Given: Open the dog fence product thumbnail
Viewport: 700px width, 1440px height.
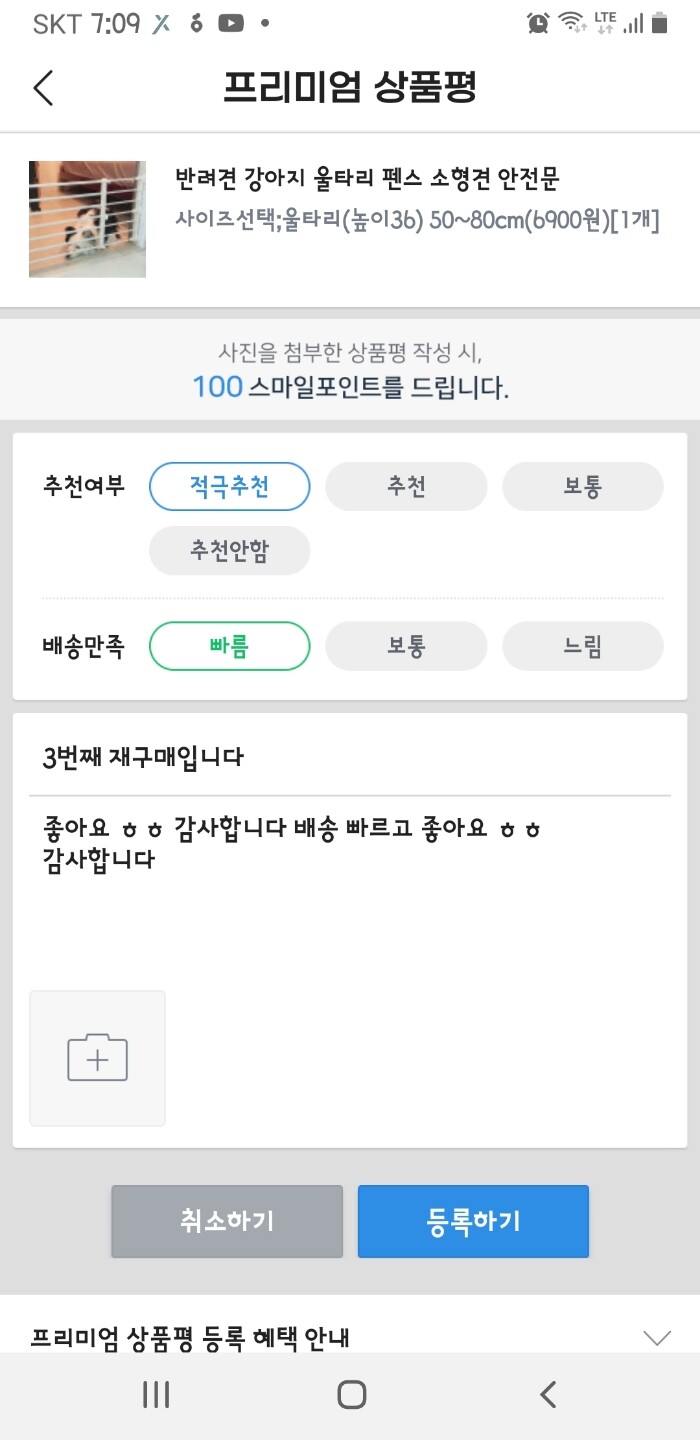Looking at the screenshot, I should (87, 219).
